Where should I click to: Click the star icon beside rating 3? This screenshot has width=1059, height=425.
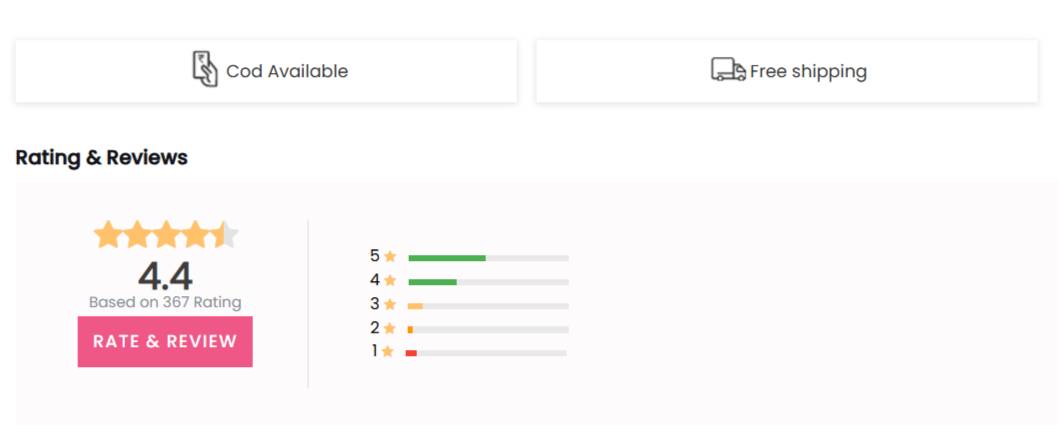390,305
